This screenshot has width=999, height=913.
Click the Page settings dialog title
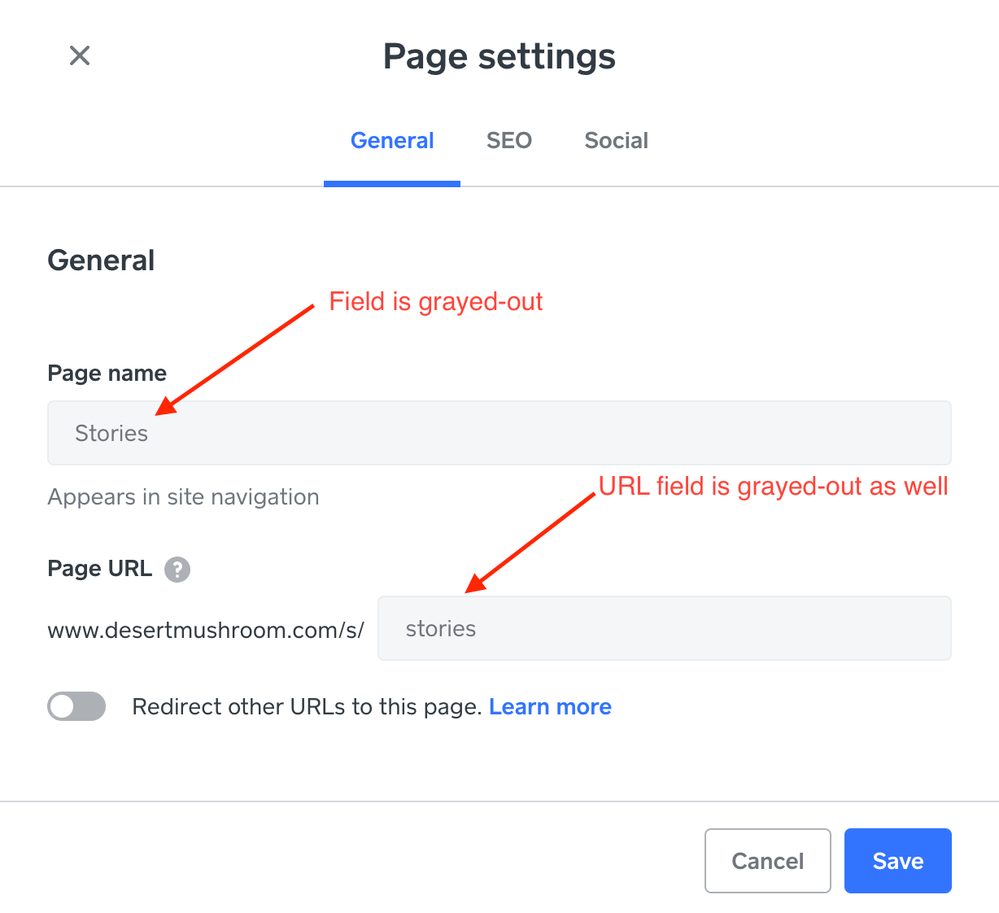point(499,56)
